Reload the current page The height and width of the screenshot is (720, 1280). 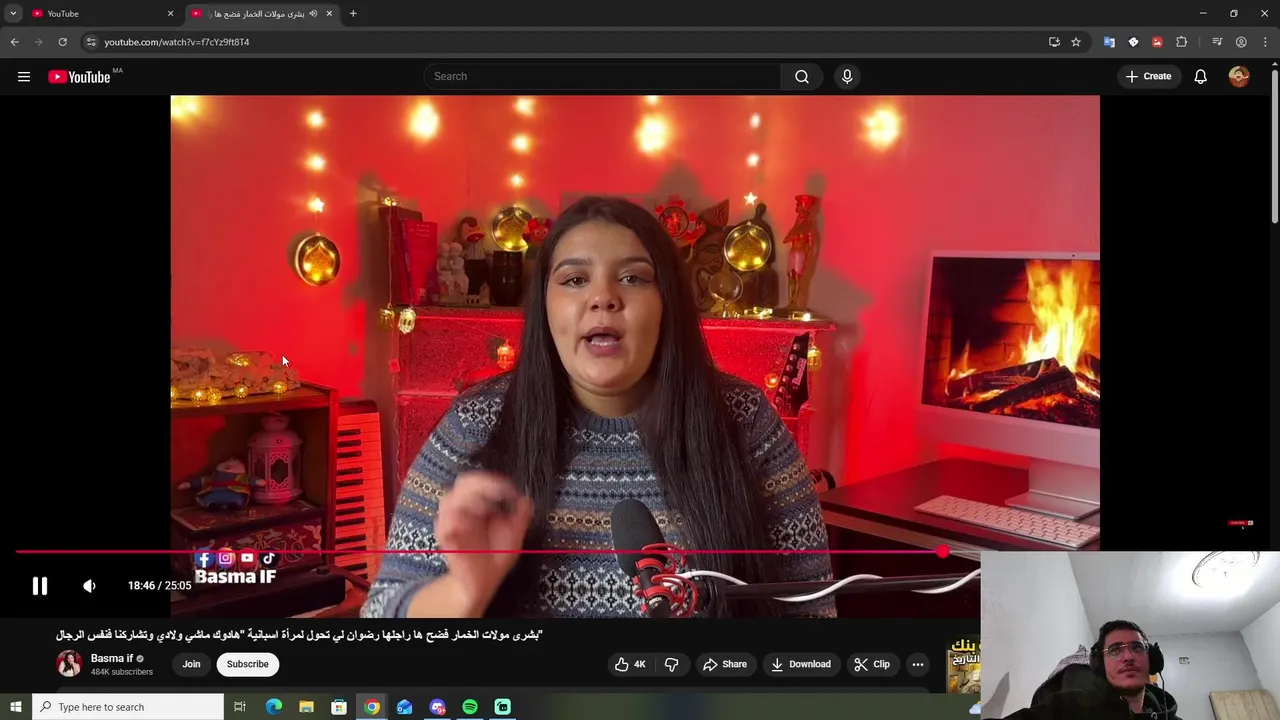tap(62, 42)
